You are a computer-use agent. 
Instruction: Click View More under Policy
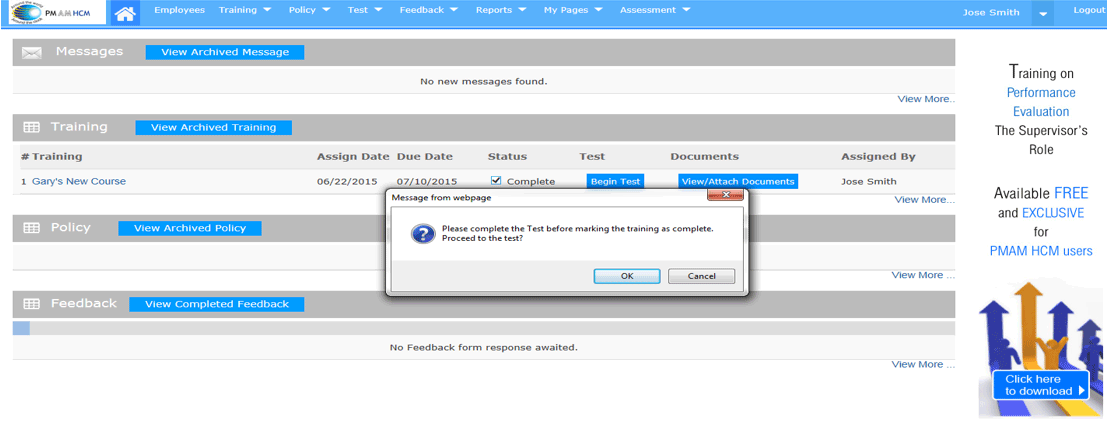tap(923, 275)
